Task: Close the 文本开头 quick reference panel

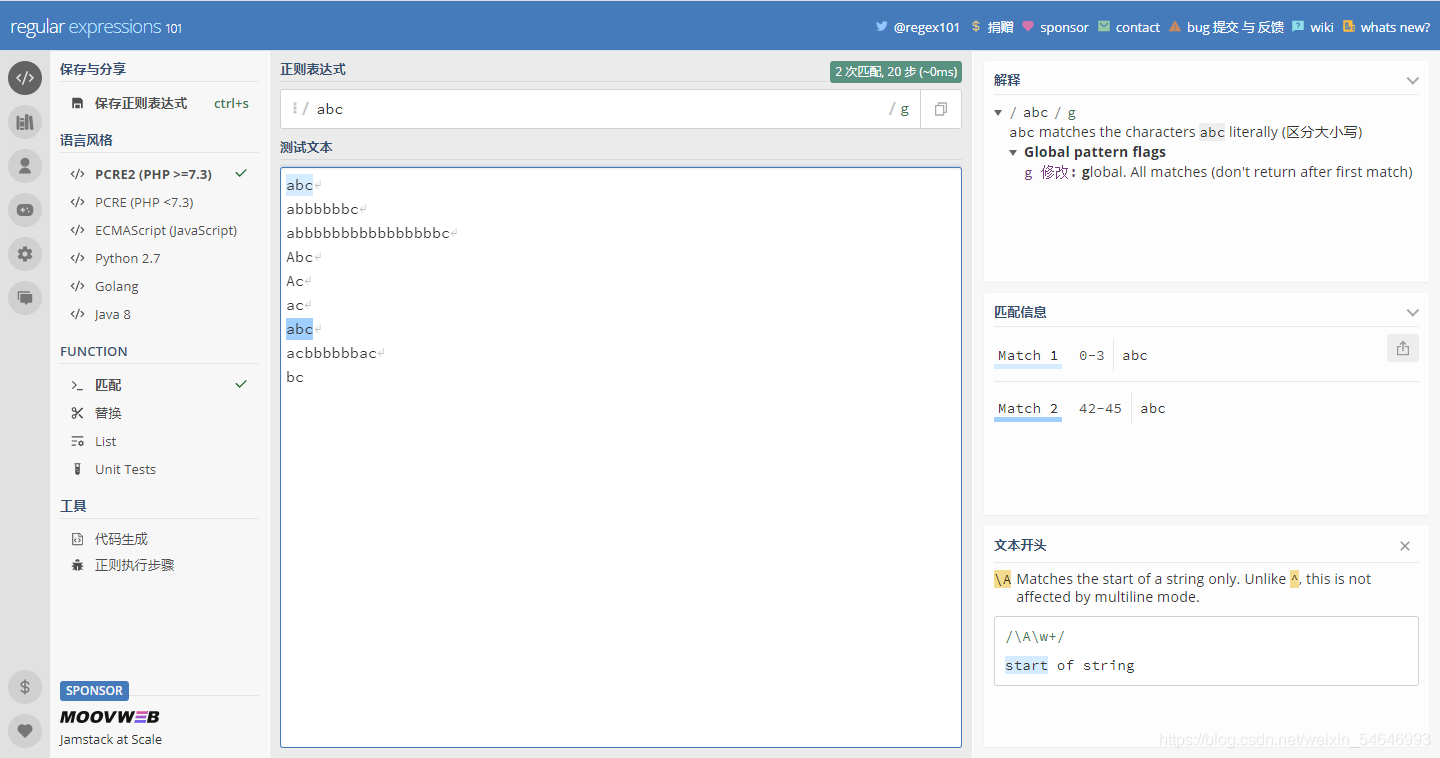Action: (1405, 546)
